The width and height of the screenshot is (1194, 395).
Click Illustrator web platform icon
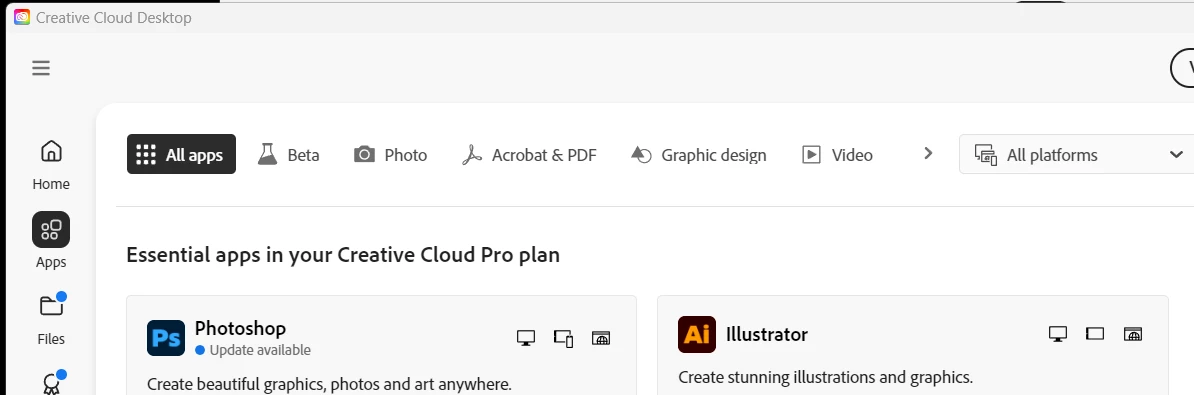coord(1133,333)
